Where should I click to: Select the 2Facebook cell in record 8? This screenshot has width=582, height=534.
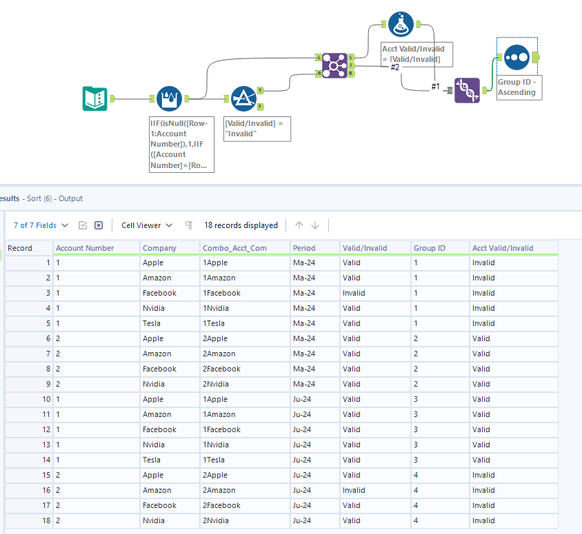pos(245,369)
